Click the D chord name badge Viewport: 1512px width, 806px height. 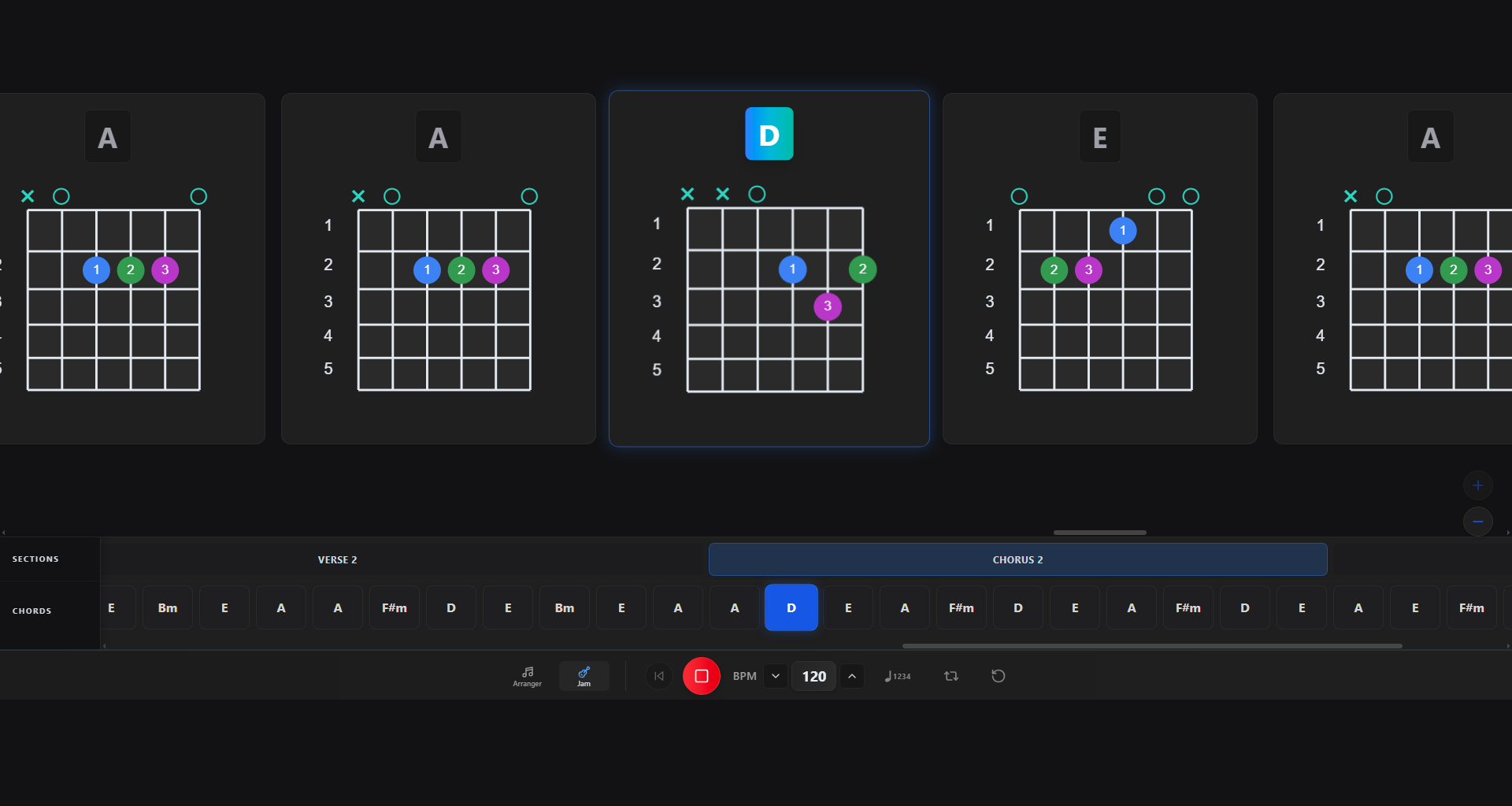769,134
